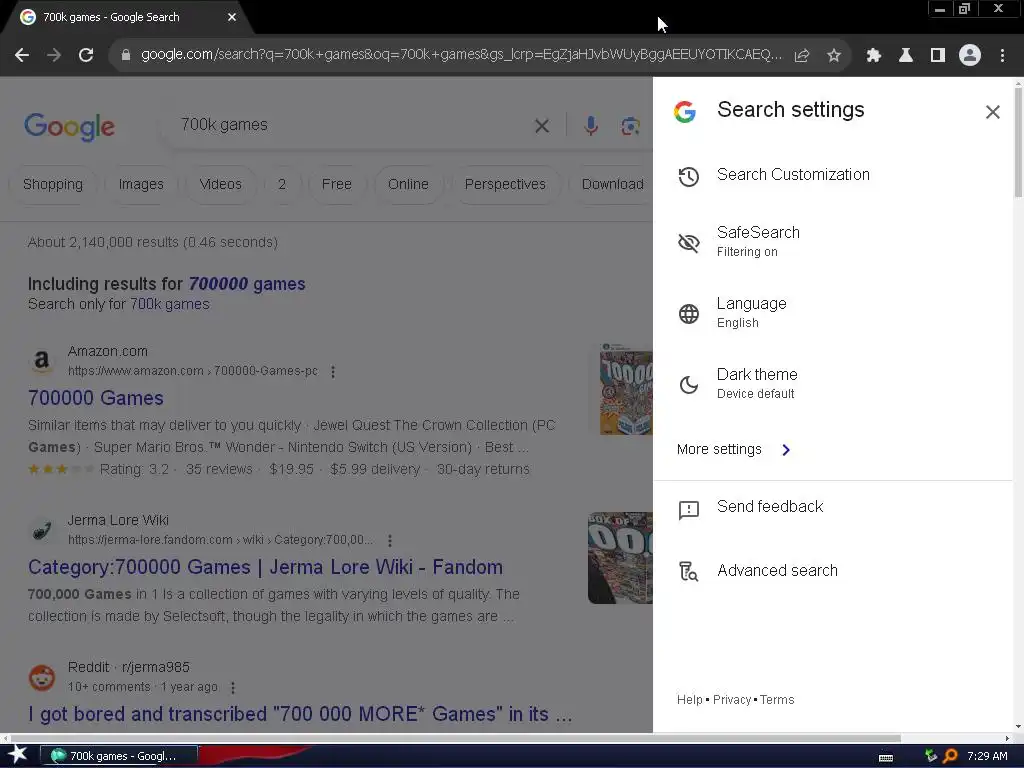Bookmark this page with the star icon
Image resolution: width=1024 pixels, height=768 pixels.
tap(834, 56)
